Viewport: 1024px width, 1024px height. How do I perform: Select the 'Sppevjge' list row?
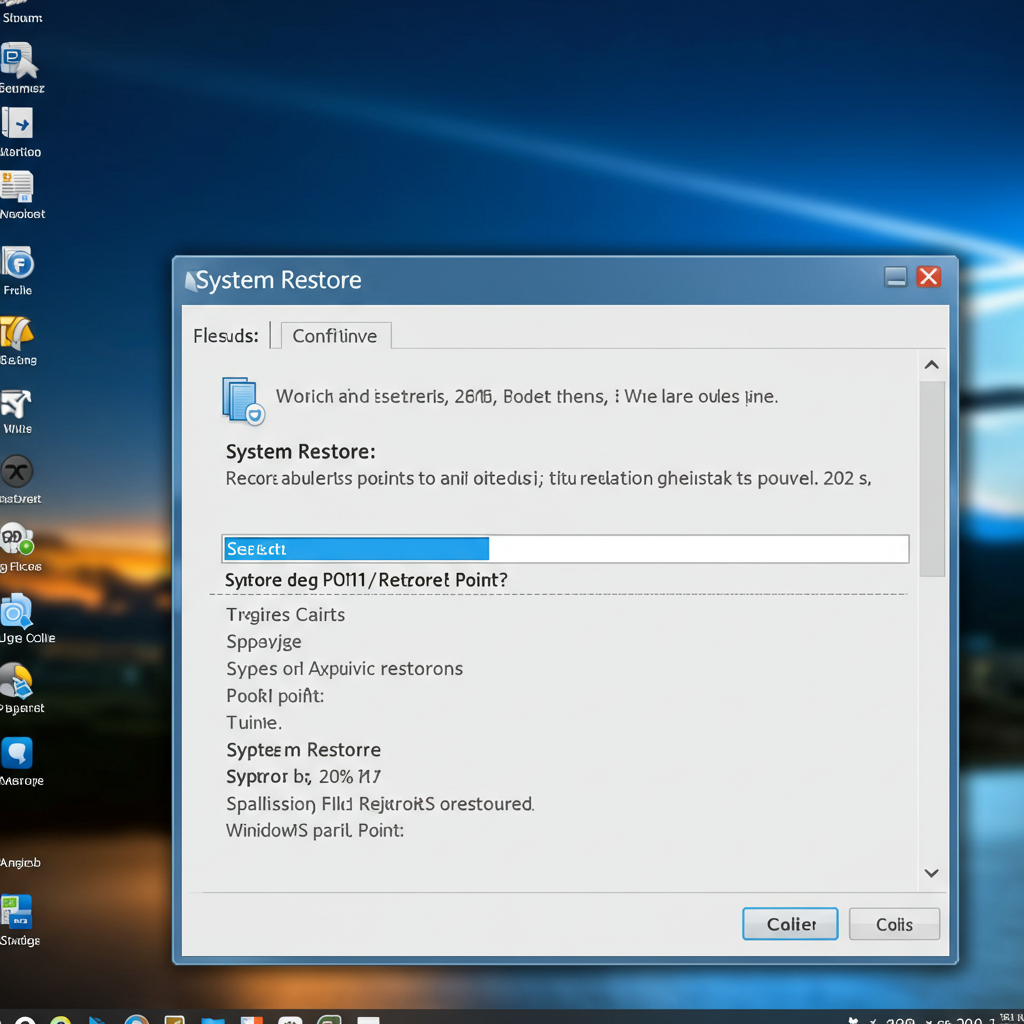pos(264,642)
